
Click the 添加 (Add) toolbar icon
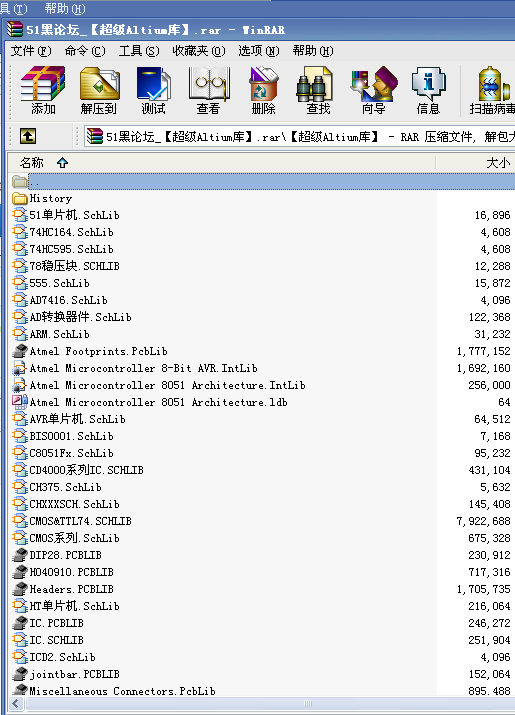43,90
